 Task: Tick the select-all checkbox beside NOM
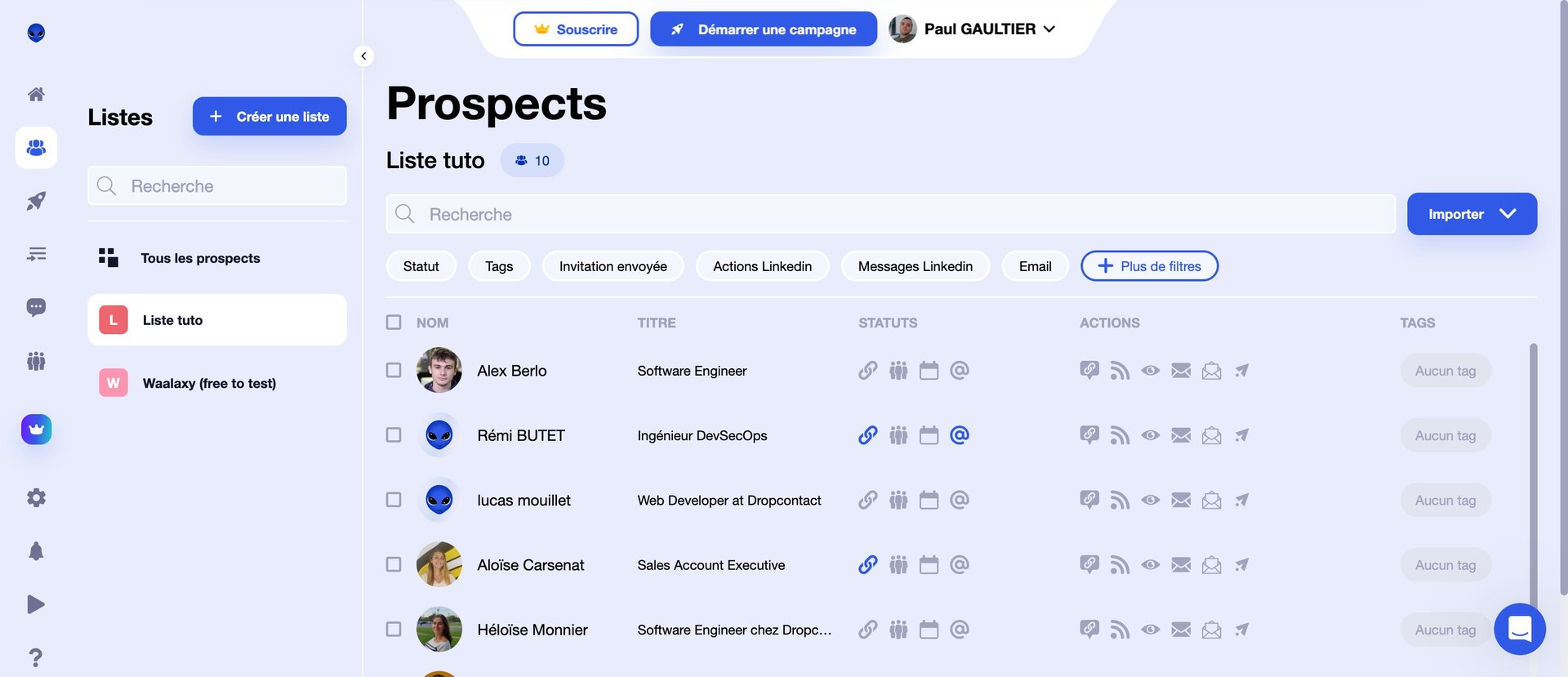click(x=394, y=323)
